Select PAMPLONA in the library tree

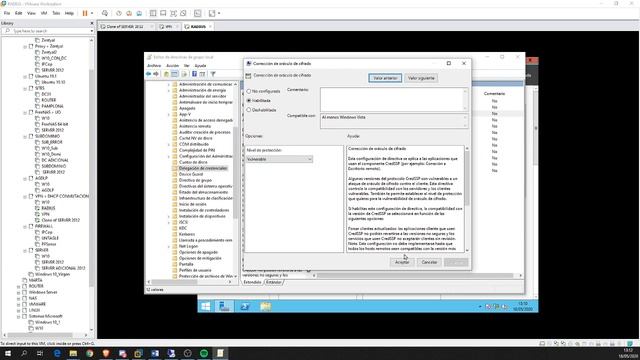click(x=52, y=106)
